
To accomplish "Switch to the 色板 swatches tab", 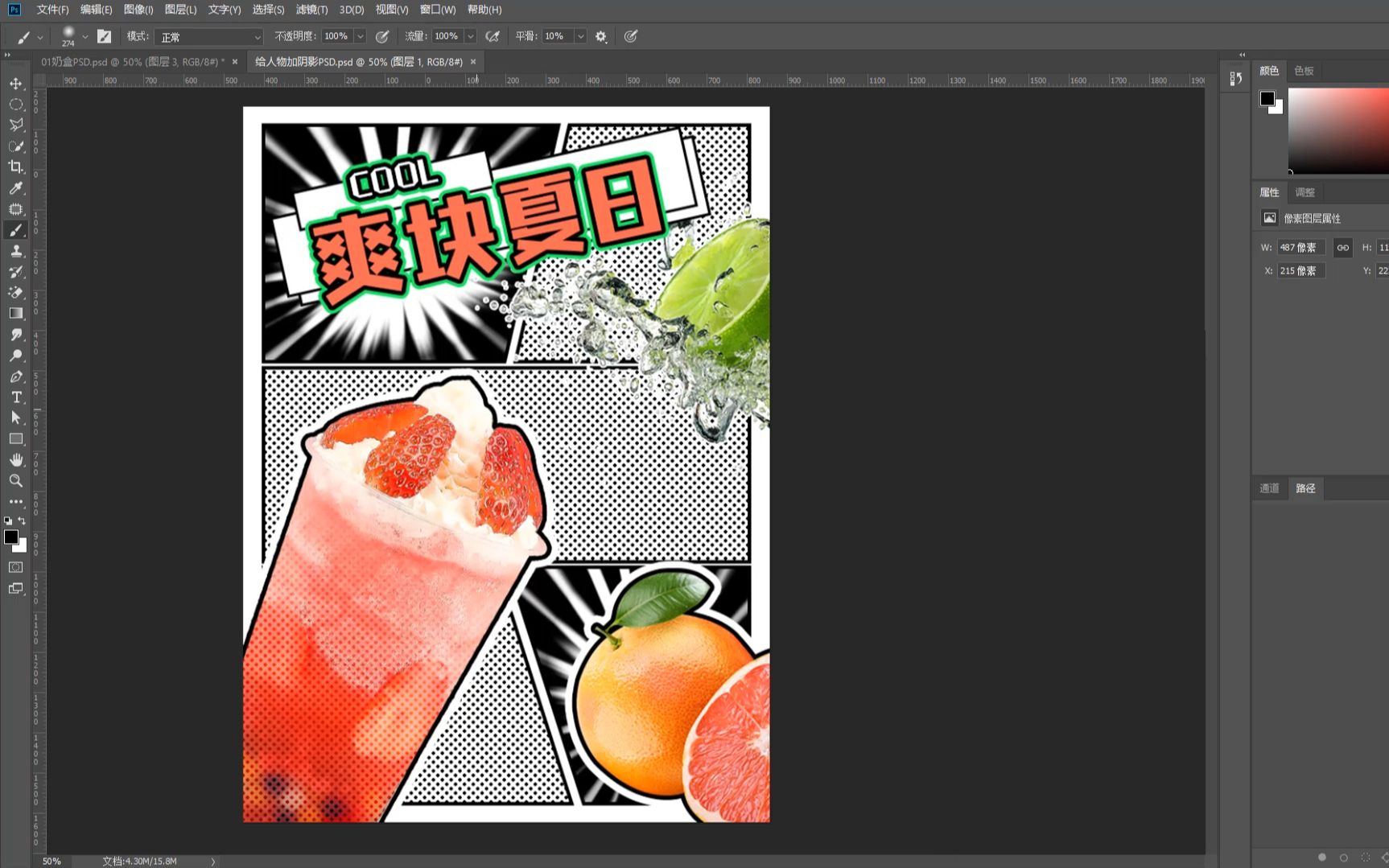I will pos(1304,71).
